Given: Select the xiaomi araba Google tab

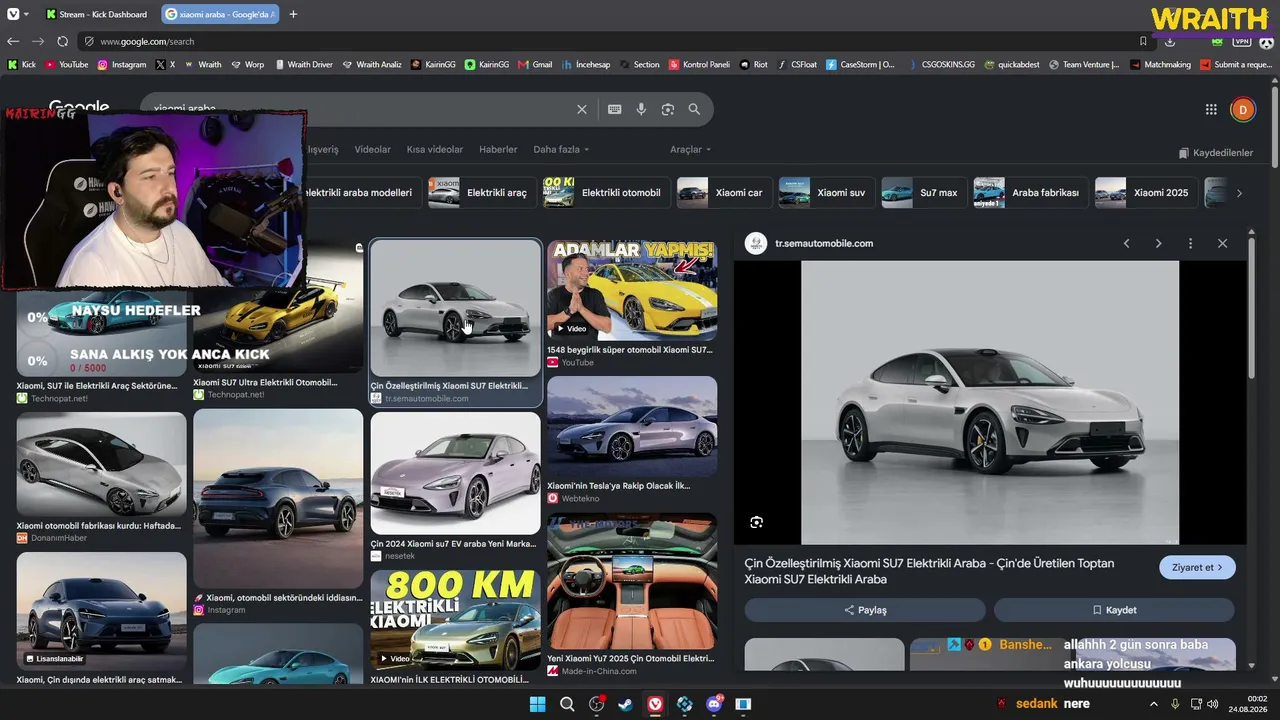Looking at the screenshot, I should coord(220,14).
